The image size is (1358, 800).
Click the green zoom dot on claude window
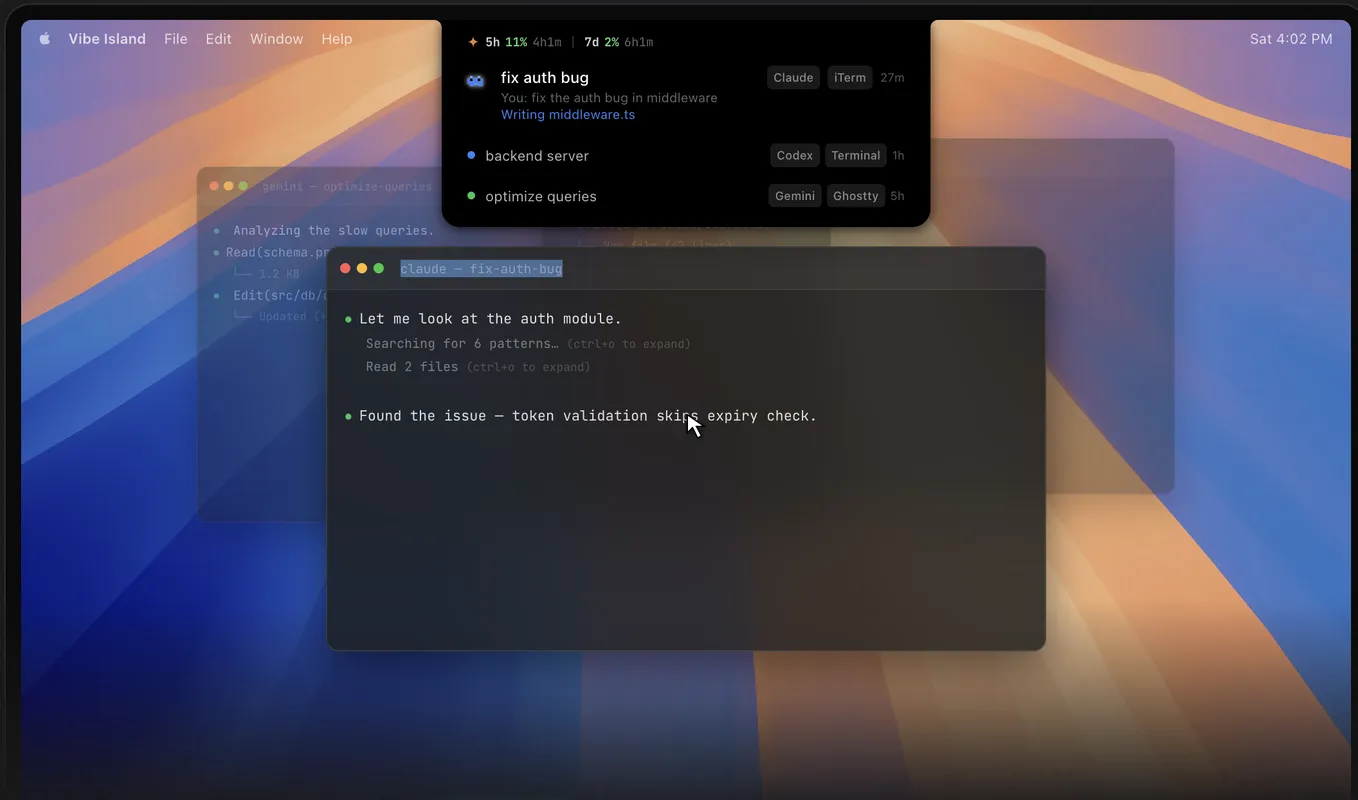click(378, 268)
